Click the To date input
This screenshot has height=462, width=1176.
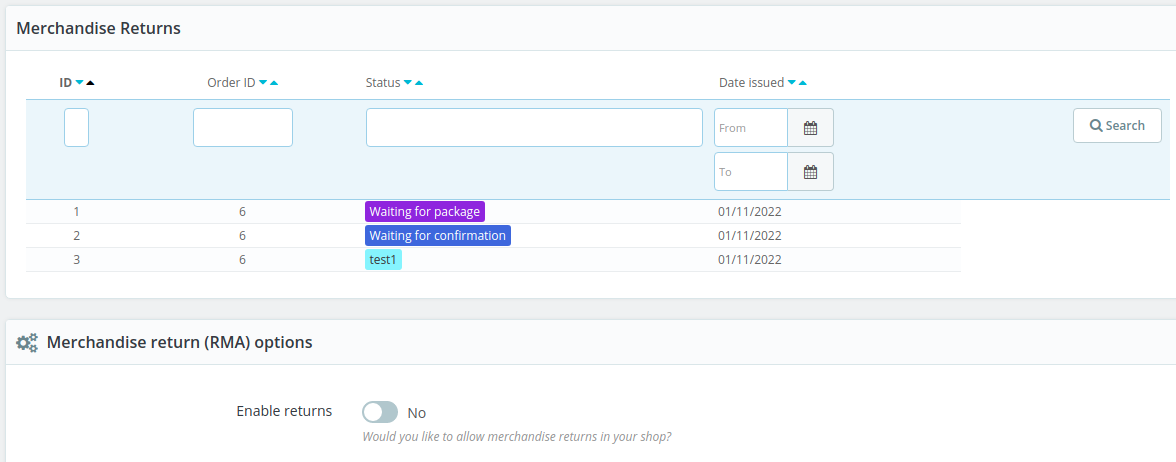point(751,172)
